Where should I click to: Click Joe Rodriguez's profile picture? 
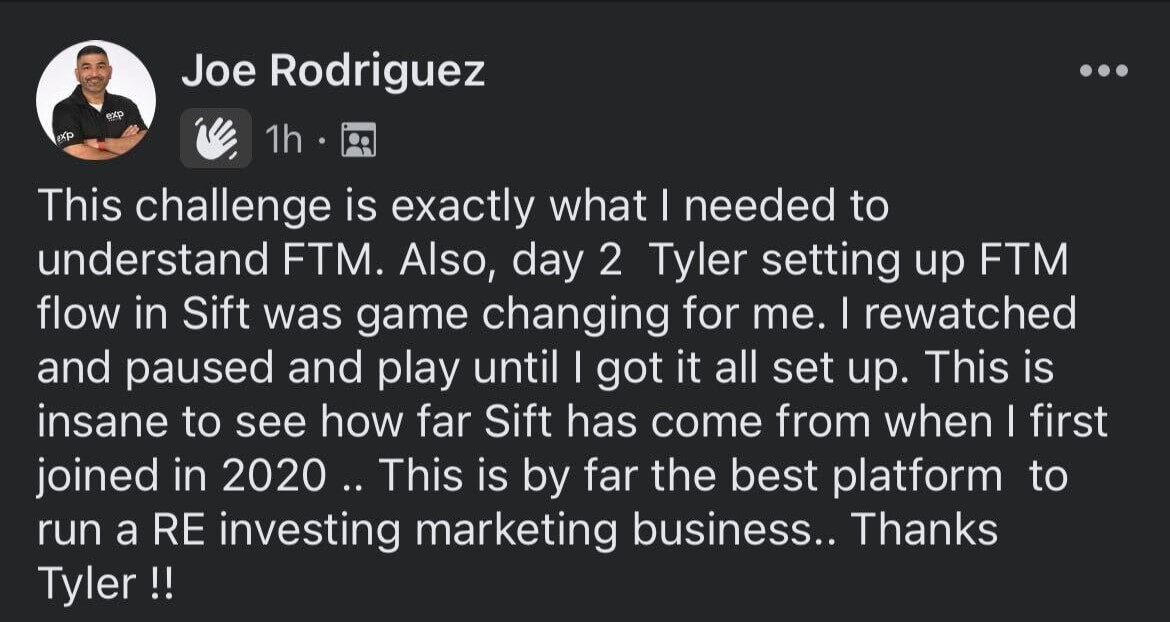coord(97,98)
